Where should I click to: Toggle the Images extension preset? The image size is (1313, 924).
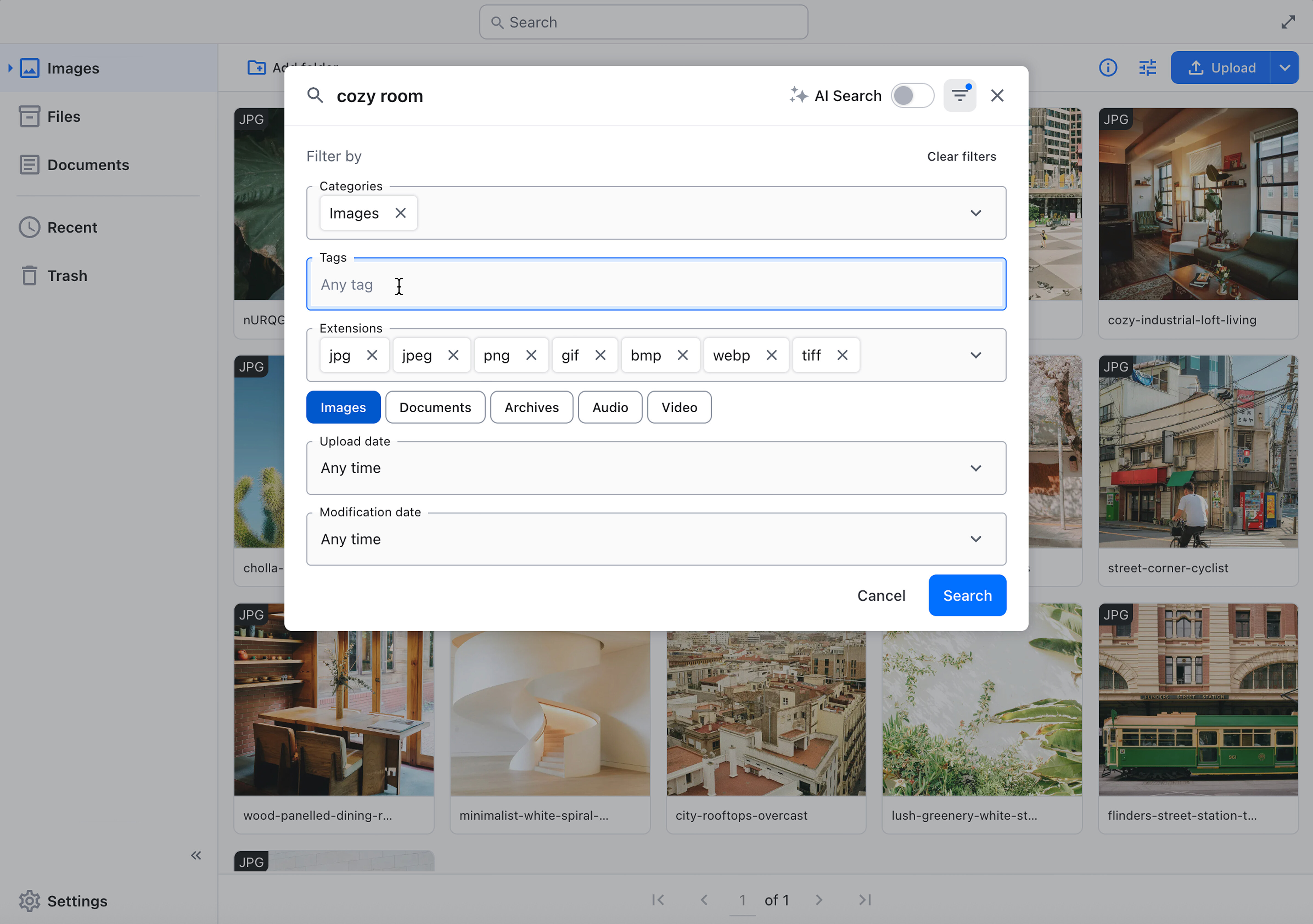click(x=343, y=407)
